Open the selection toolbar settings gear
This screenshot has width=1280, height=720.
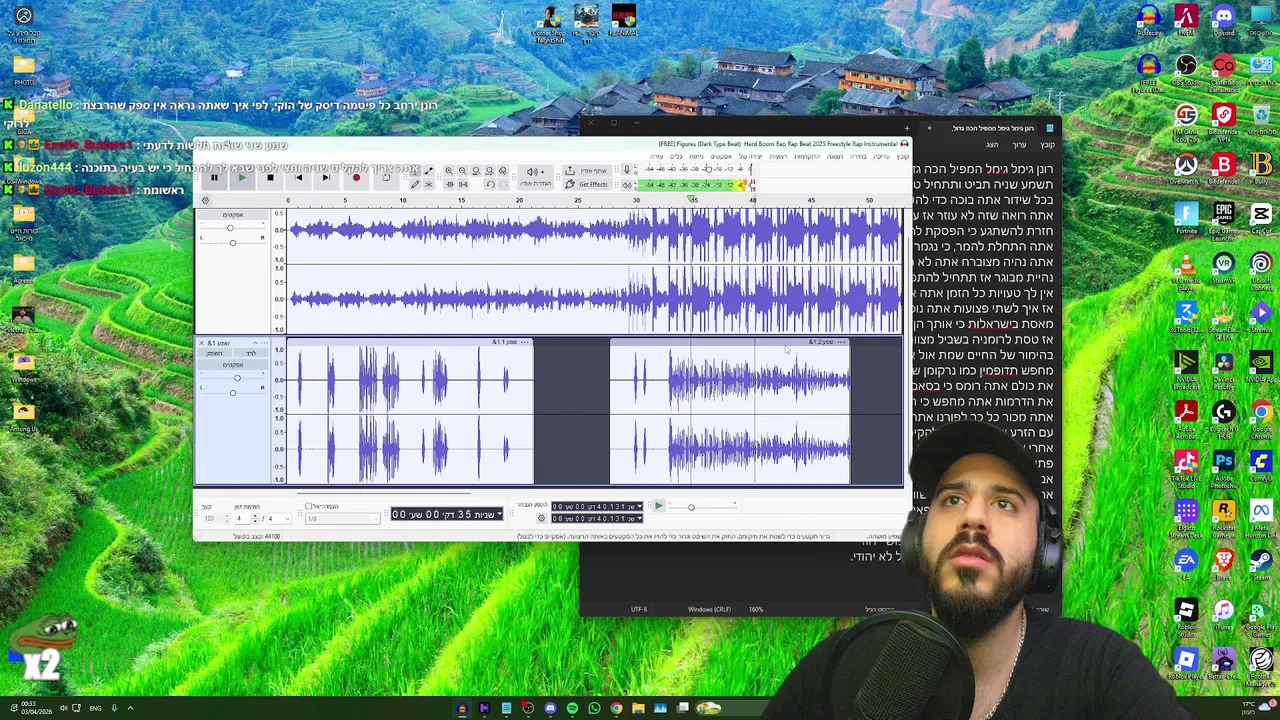[541, 518]
